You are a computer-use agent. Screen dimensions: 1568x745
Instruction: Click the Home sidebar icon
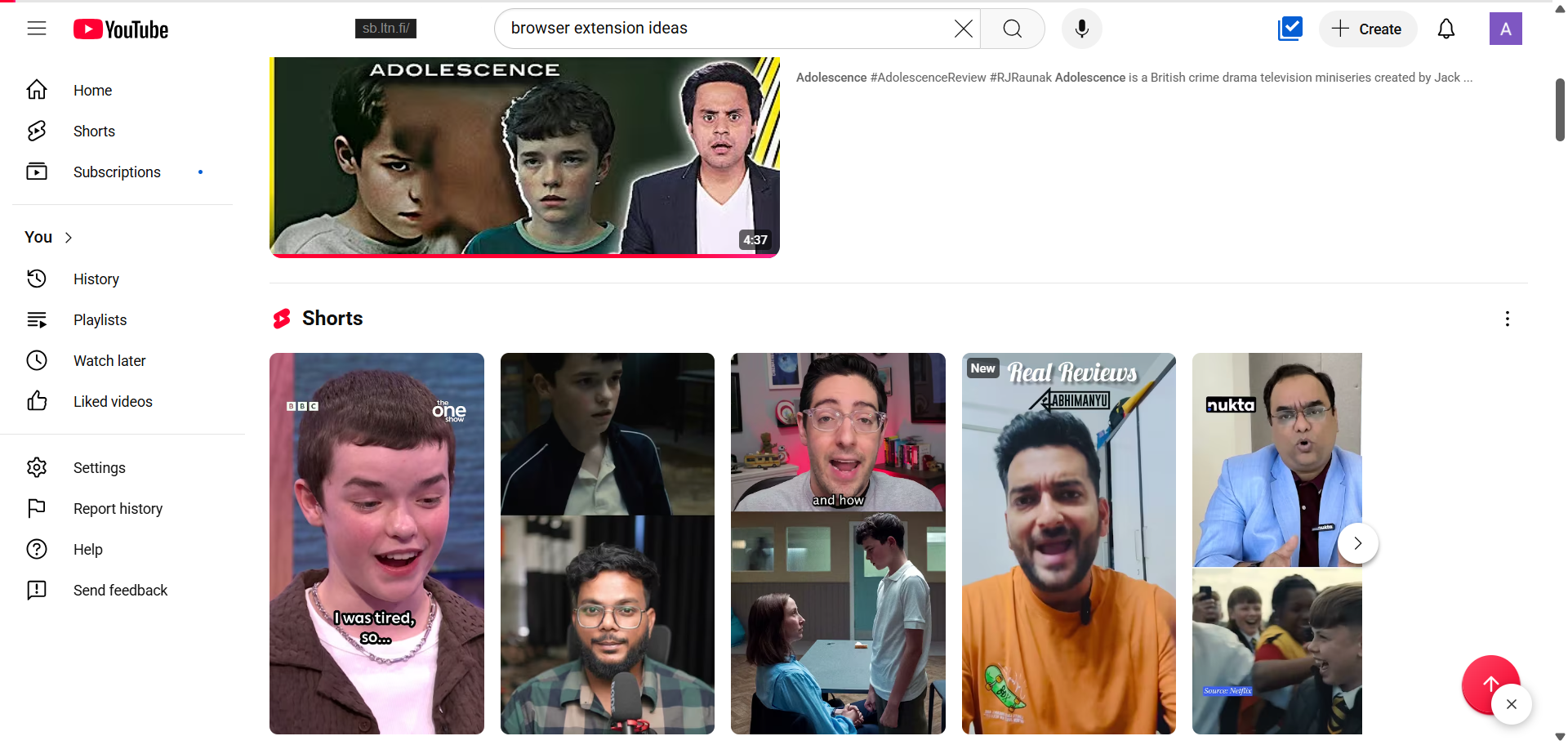pos(37,90)
